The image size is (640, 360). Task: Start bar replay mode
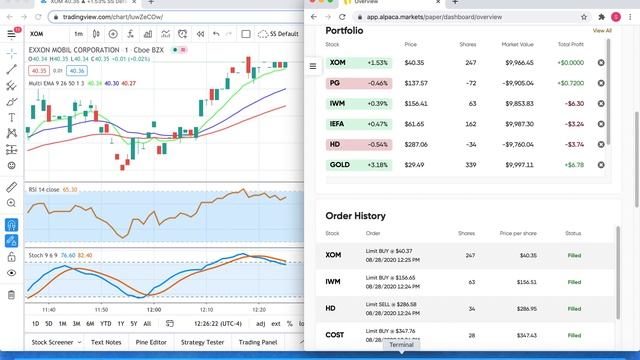tap(200, 34)
